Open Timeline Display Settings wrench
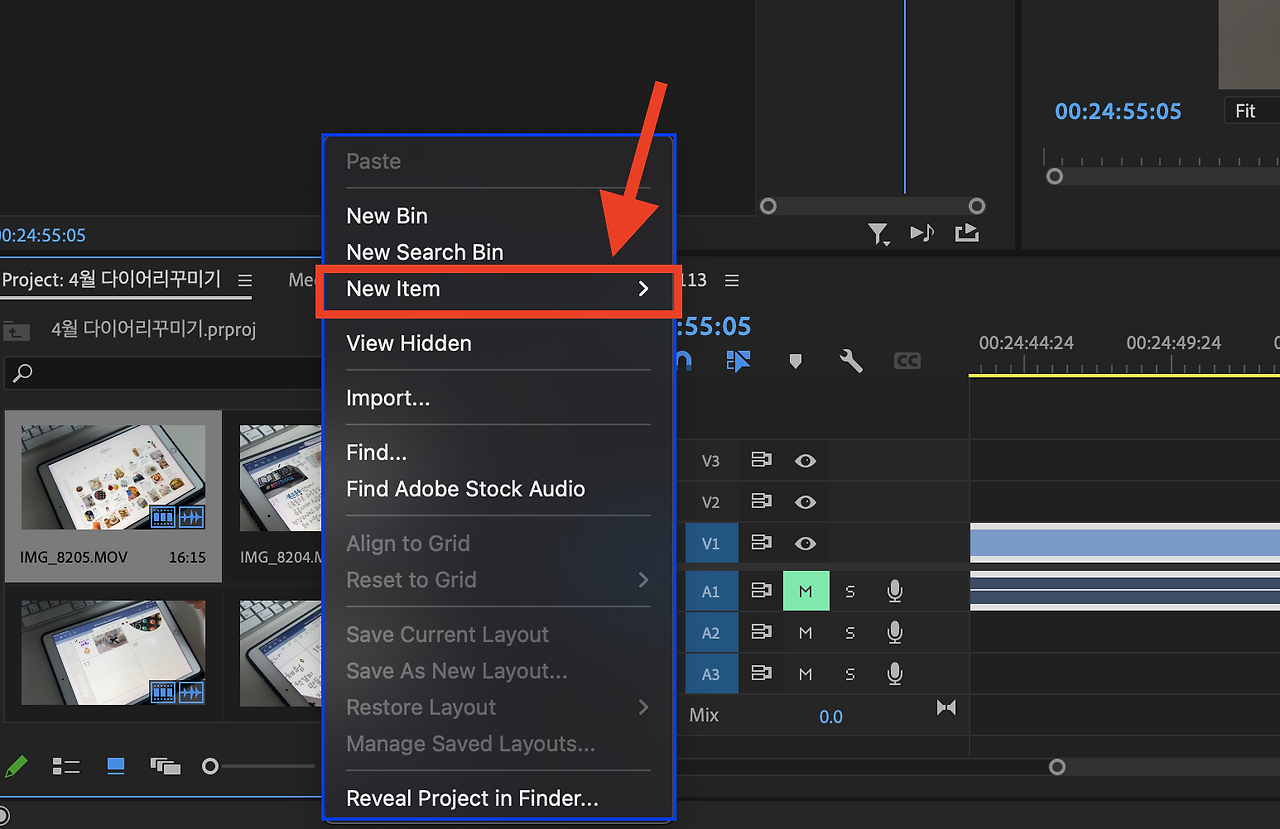1280x829 pixels. point(851,361)
